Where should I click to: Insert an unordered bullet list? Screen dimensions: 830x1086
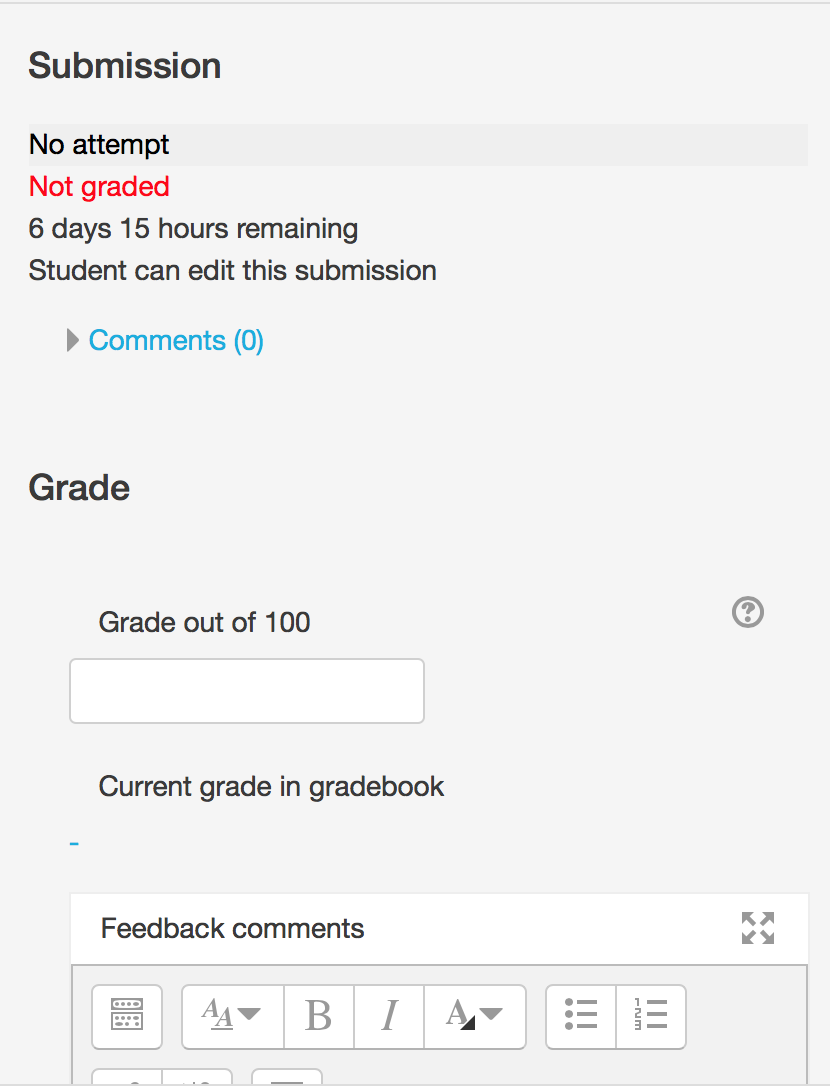point(581,1016)
